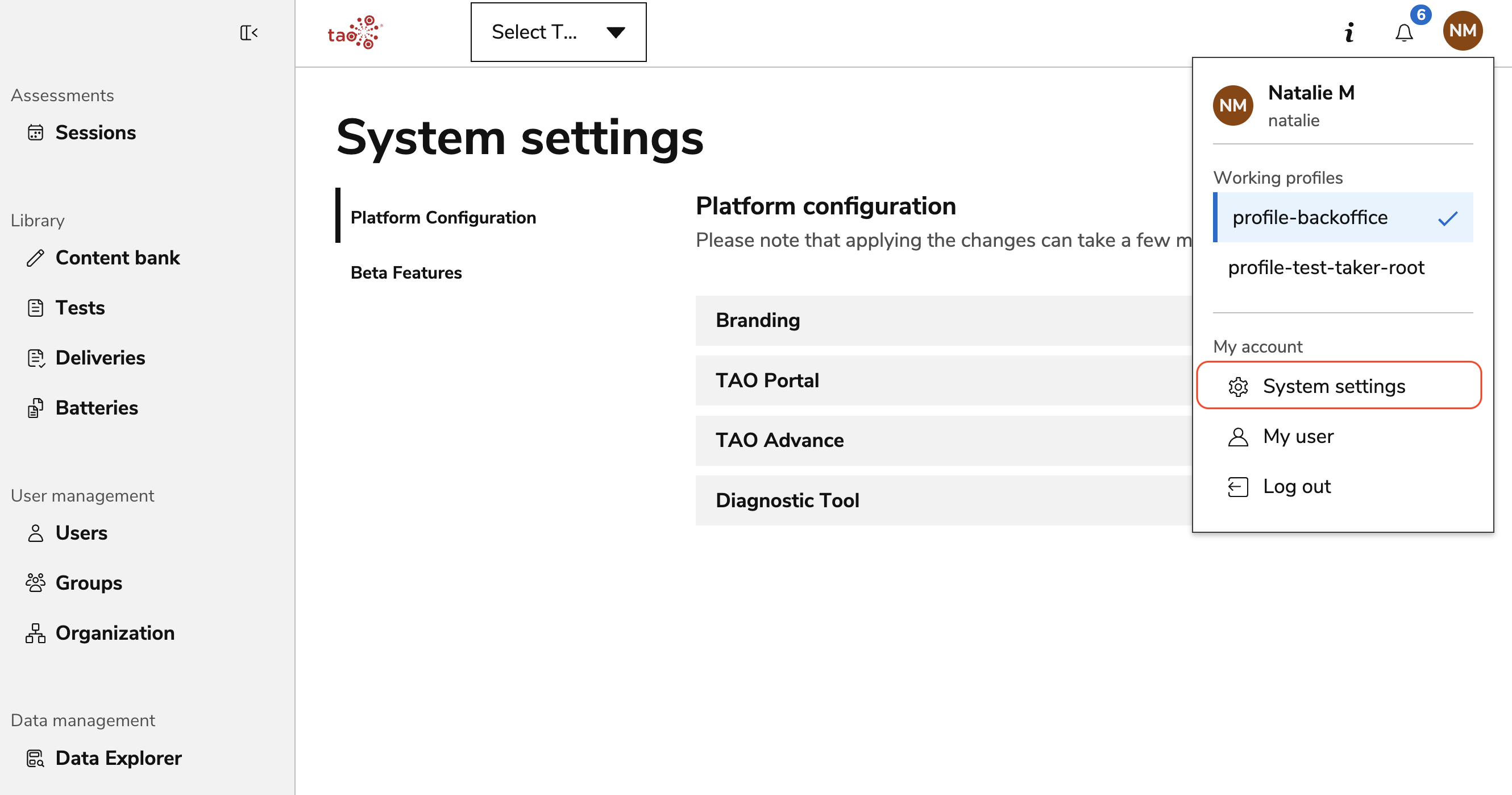Open the Sessions calendar icon

36,132
